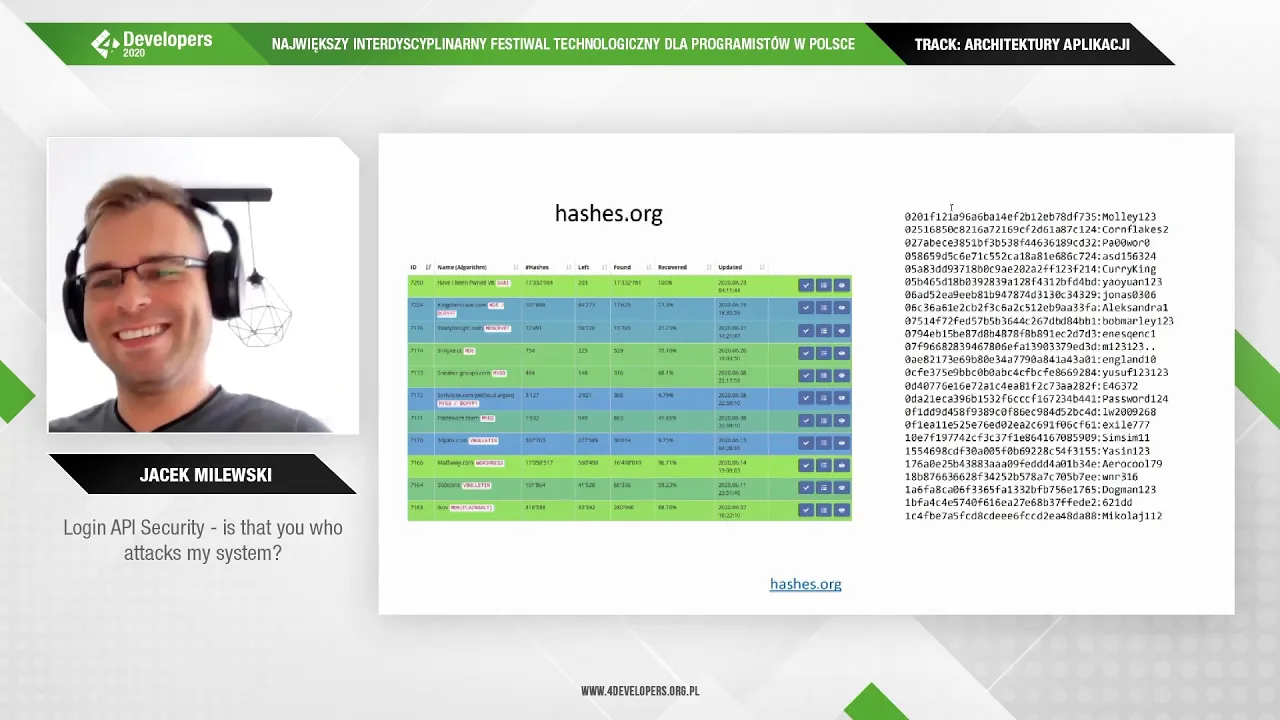Viewport: 1280px width, 720px height.
Task: Click the eye icon for Mathway.com row
Action: (x=842, y=465)
